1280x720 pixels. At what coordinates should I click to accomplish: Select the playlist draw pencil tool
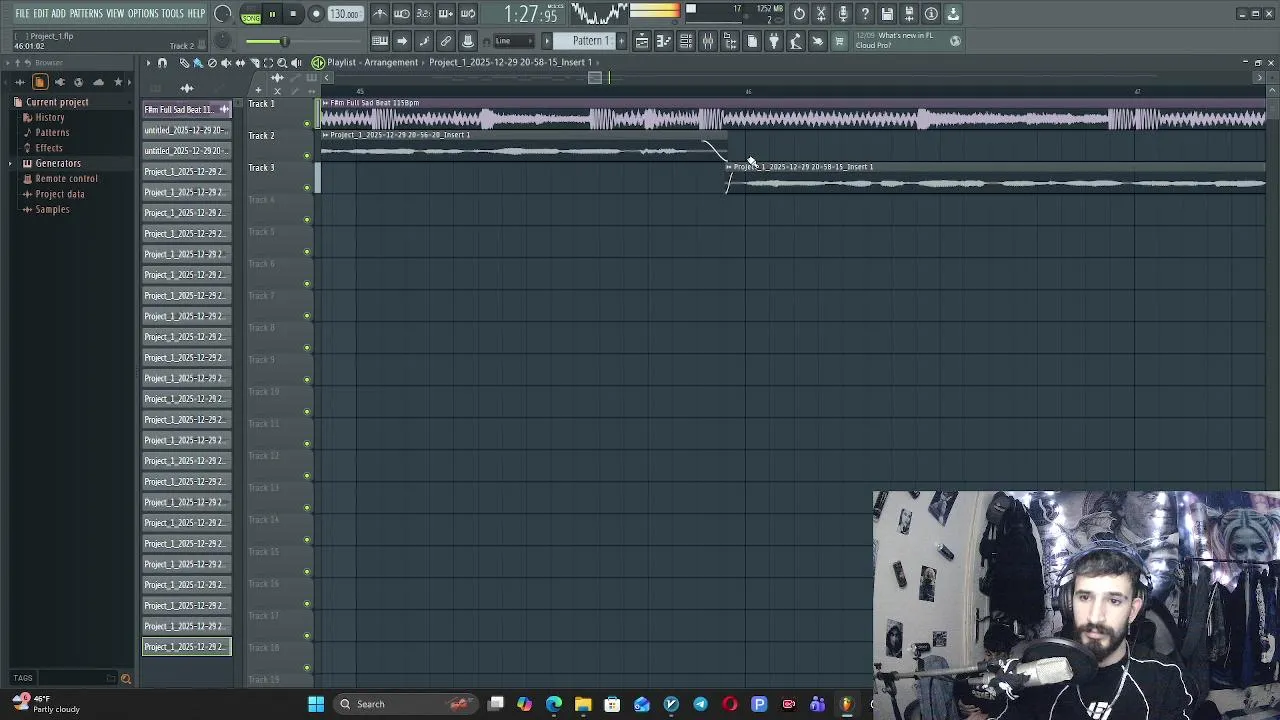click(x=184, y=63)
